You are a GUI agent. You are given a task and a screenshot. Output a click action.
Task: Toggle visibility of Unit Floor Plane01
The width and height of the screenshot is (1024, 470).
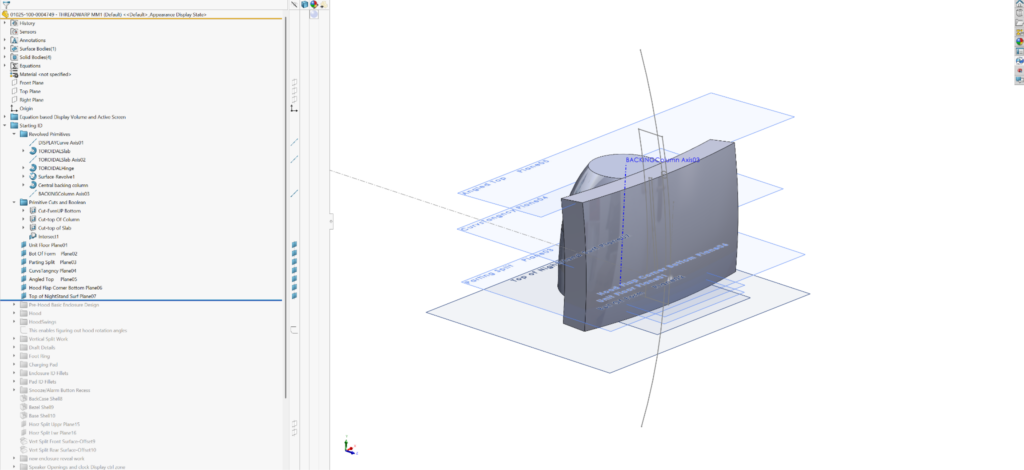pyautogui.click(x=295, y=245)
